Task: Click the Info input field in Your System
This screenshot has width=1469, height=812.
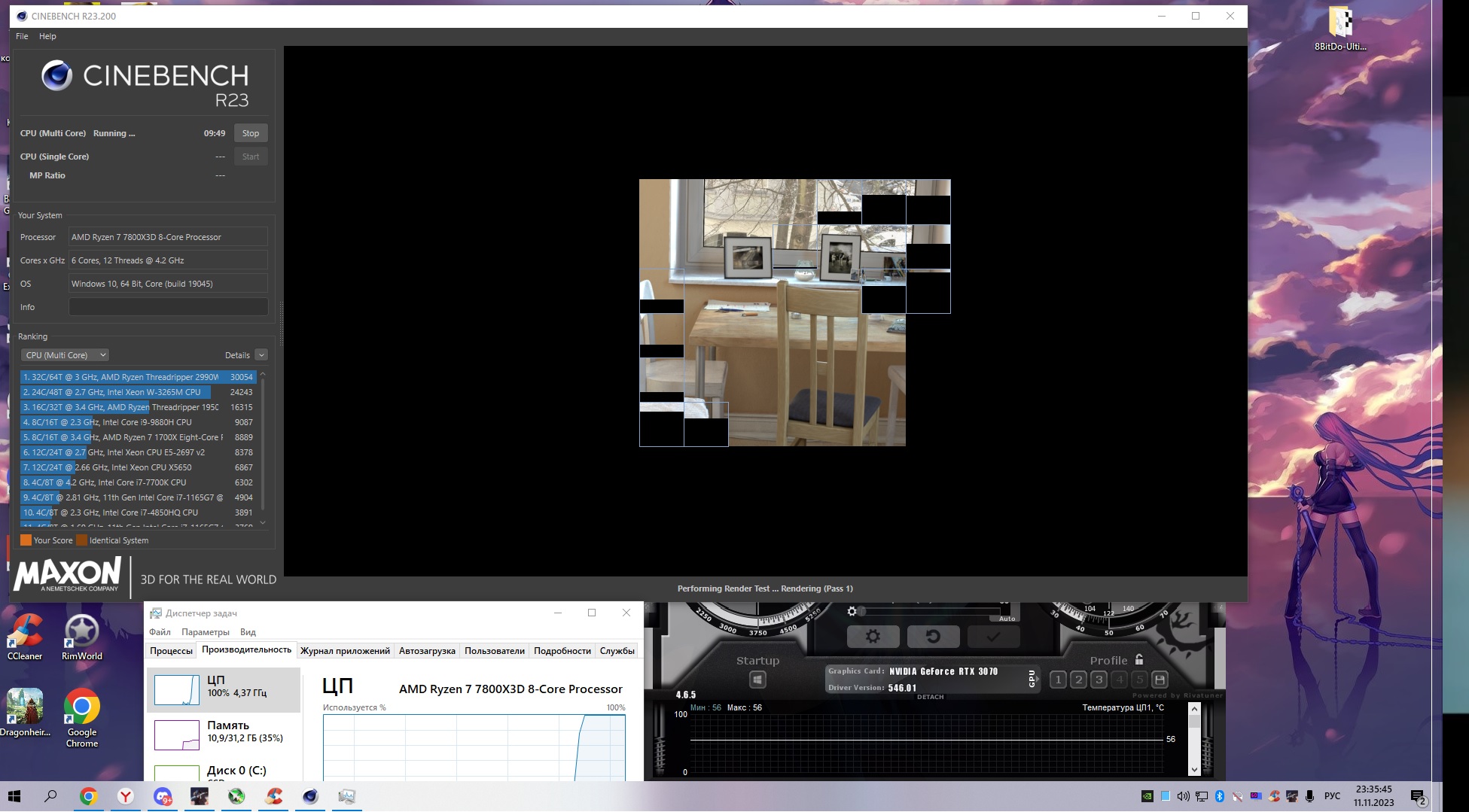Action: 168,307
